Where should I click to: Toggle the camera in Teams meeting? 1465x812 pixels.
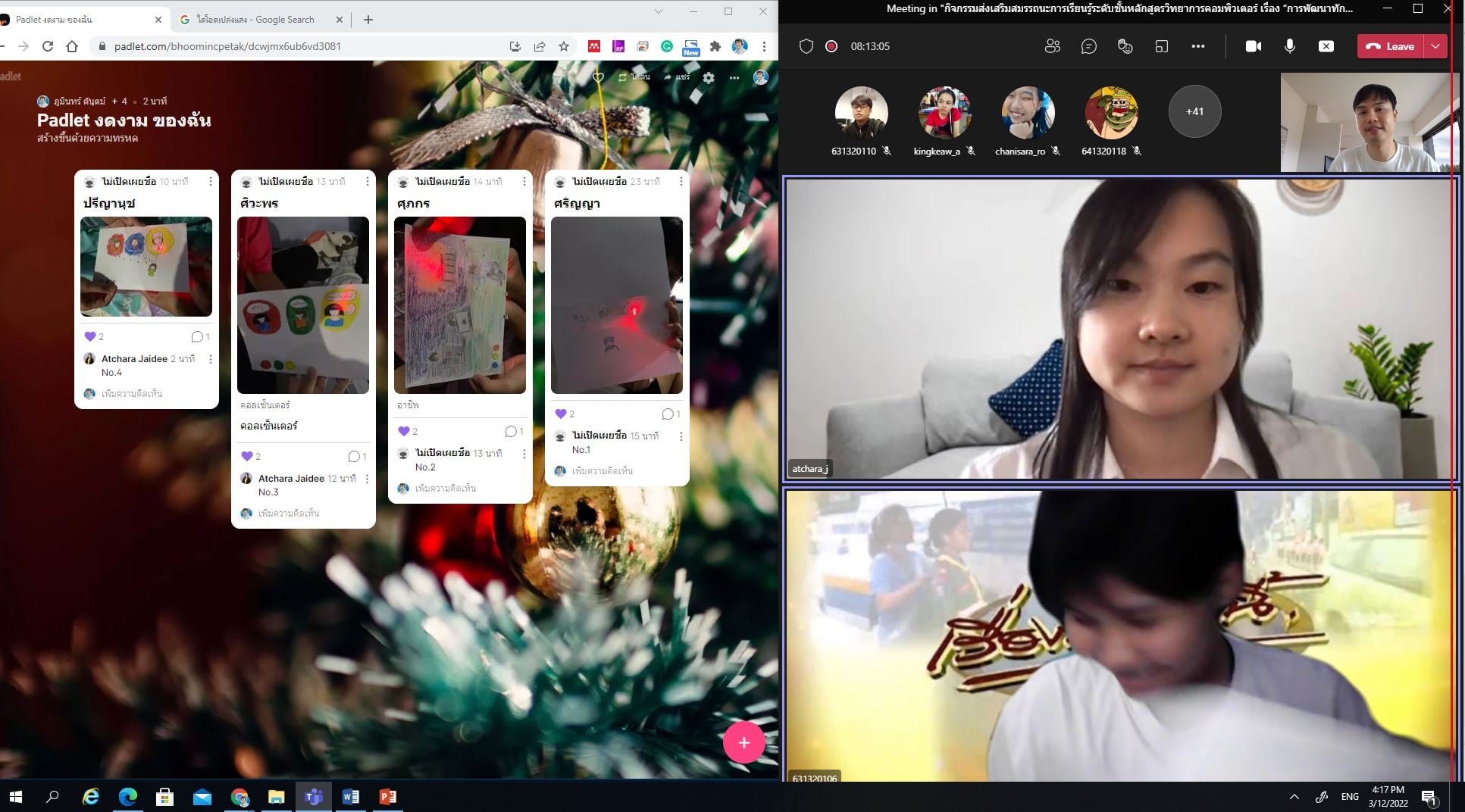(x=1253, y=46)
